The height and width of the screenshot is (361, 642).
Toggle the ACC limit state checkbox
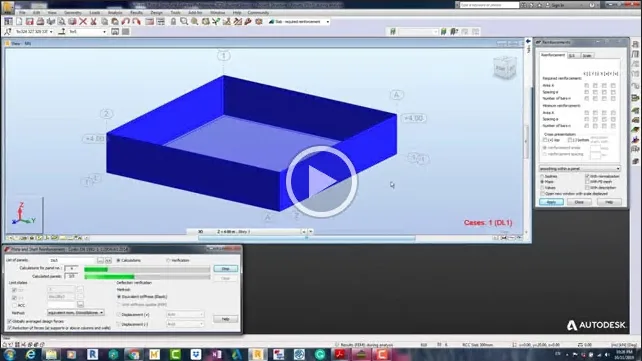click(x=14, y=305)
